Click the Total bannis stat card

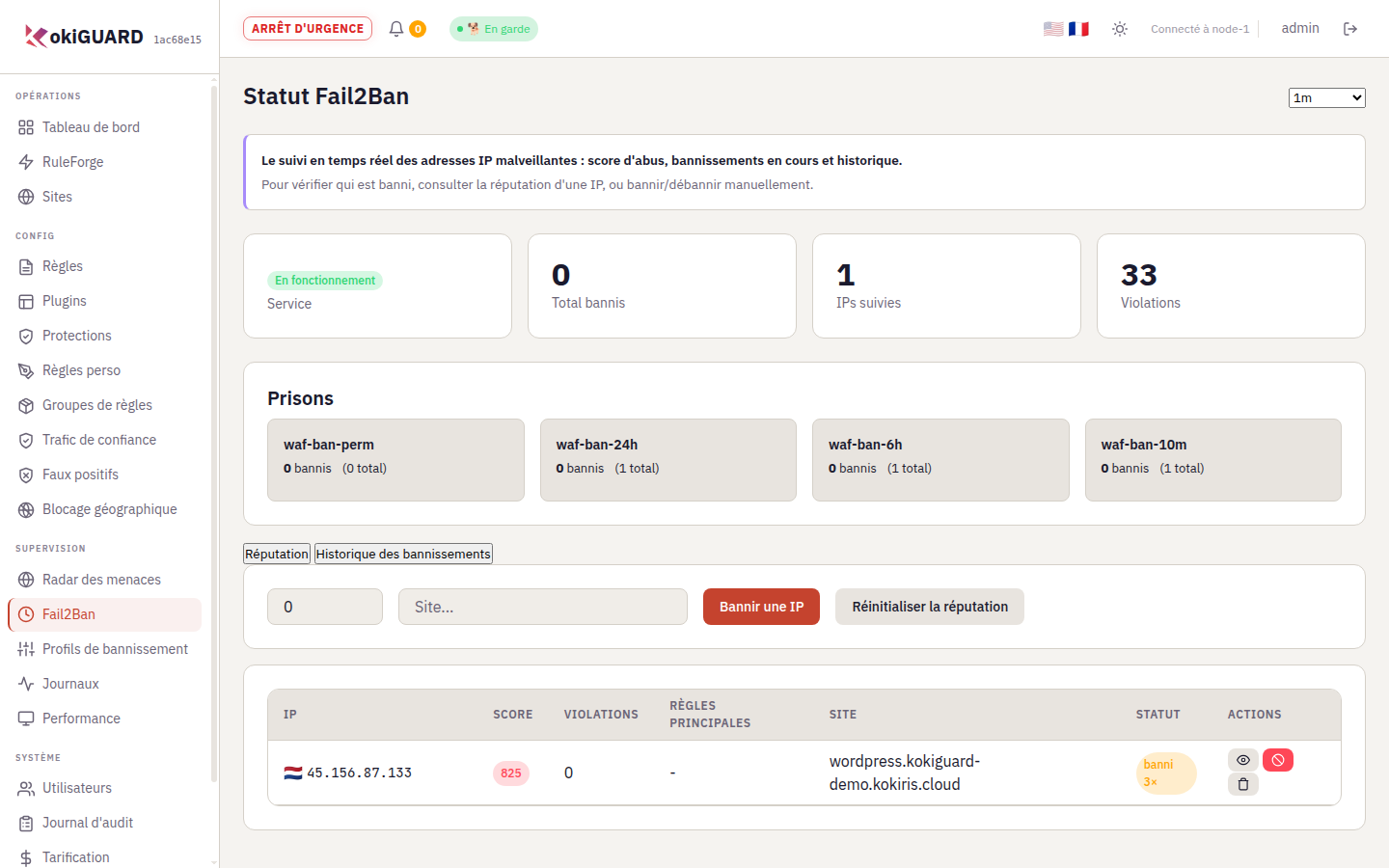(x=662, y=286)
